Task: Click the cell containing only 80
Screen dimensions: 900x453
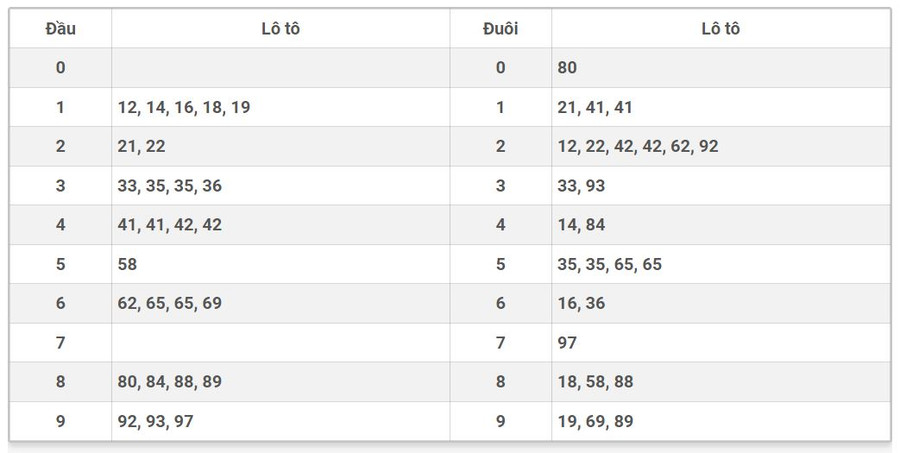Action: click(567, 68)
